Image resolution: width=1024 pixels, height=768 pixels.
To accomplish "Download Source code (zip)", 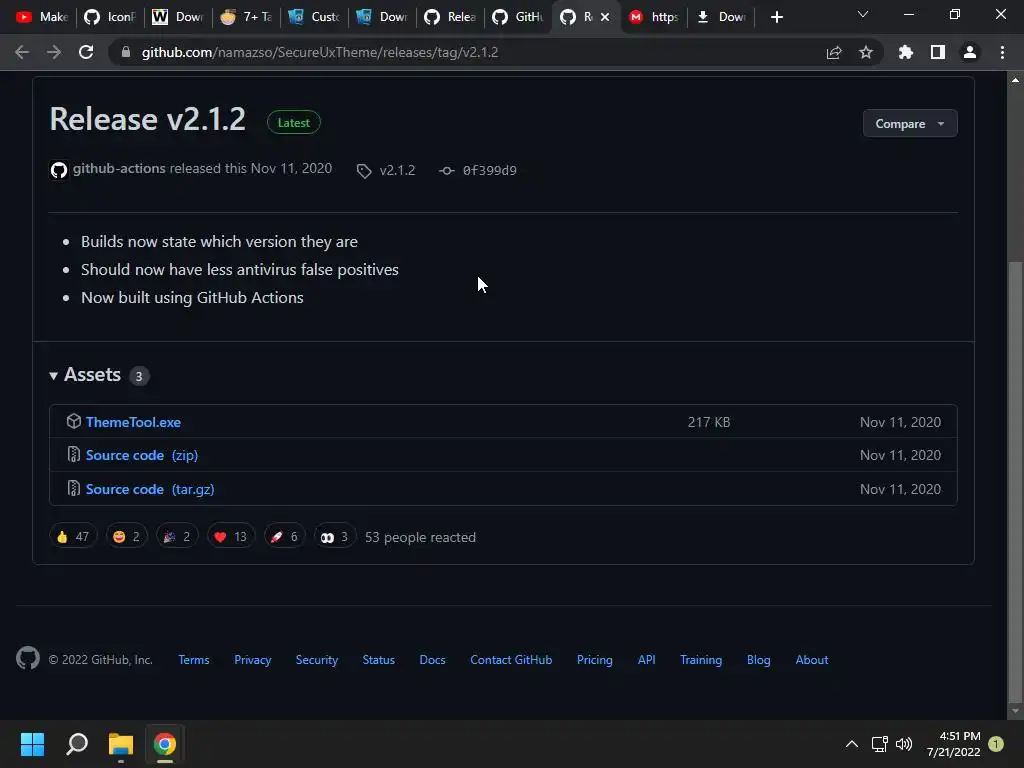I will click(x=142, y=455).
